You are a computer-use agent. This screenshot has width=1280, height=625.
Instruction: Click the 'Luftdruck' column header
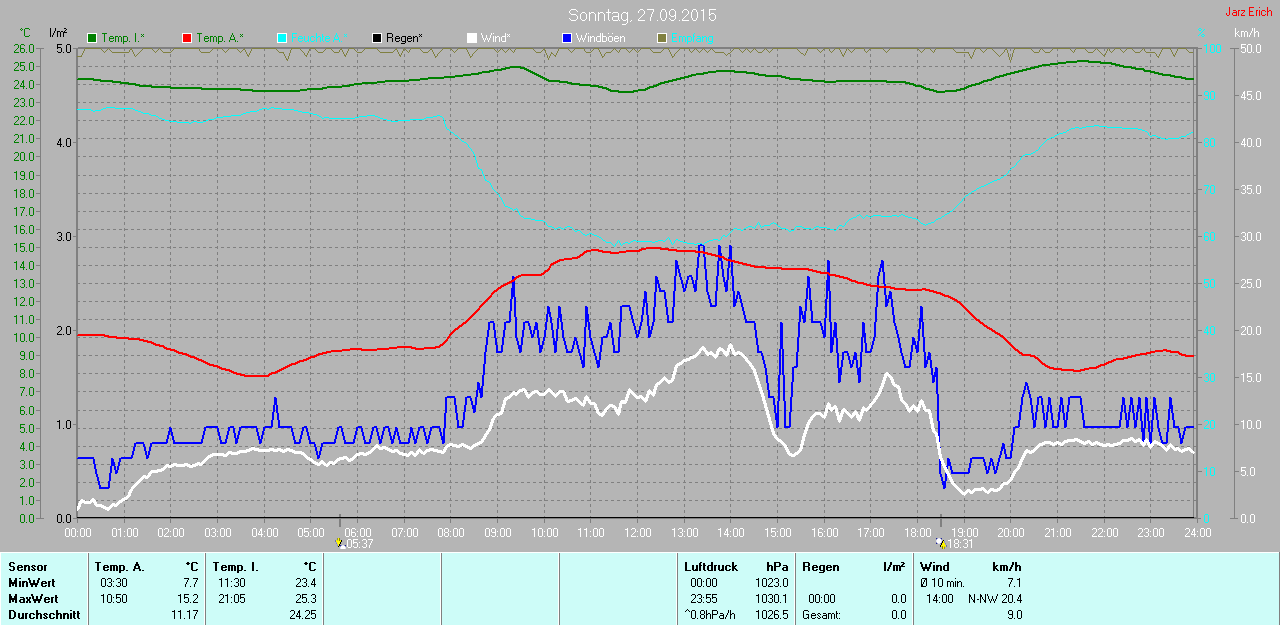tap(710, 567)
